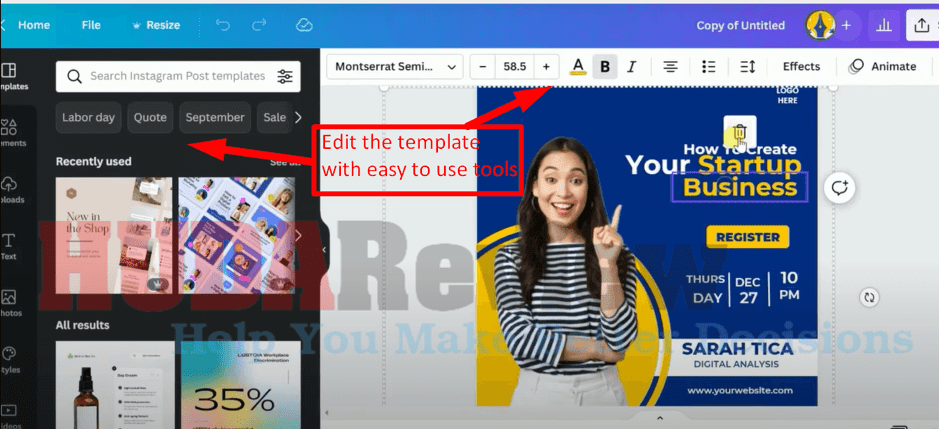Open the text color picker
Image resolution: width=939 pixels, height=429 pixels.
click(x=577, y=67)
